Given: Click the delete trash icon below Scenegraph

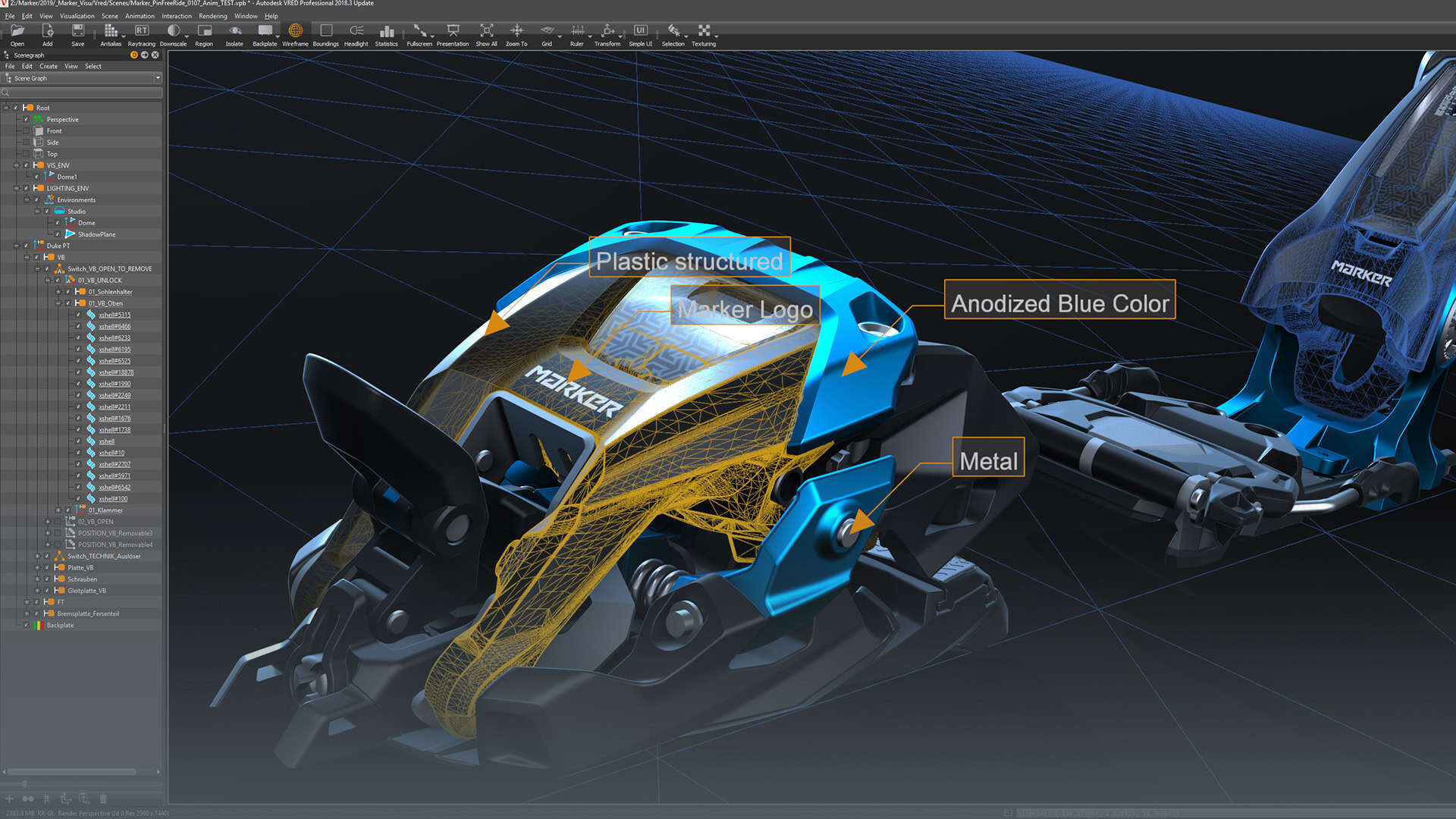Looking at the screenshot, I should click(103, 799).
